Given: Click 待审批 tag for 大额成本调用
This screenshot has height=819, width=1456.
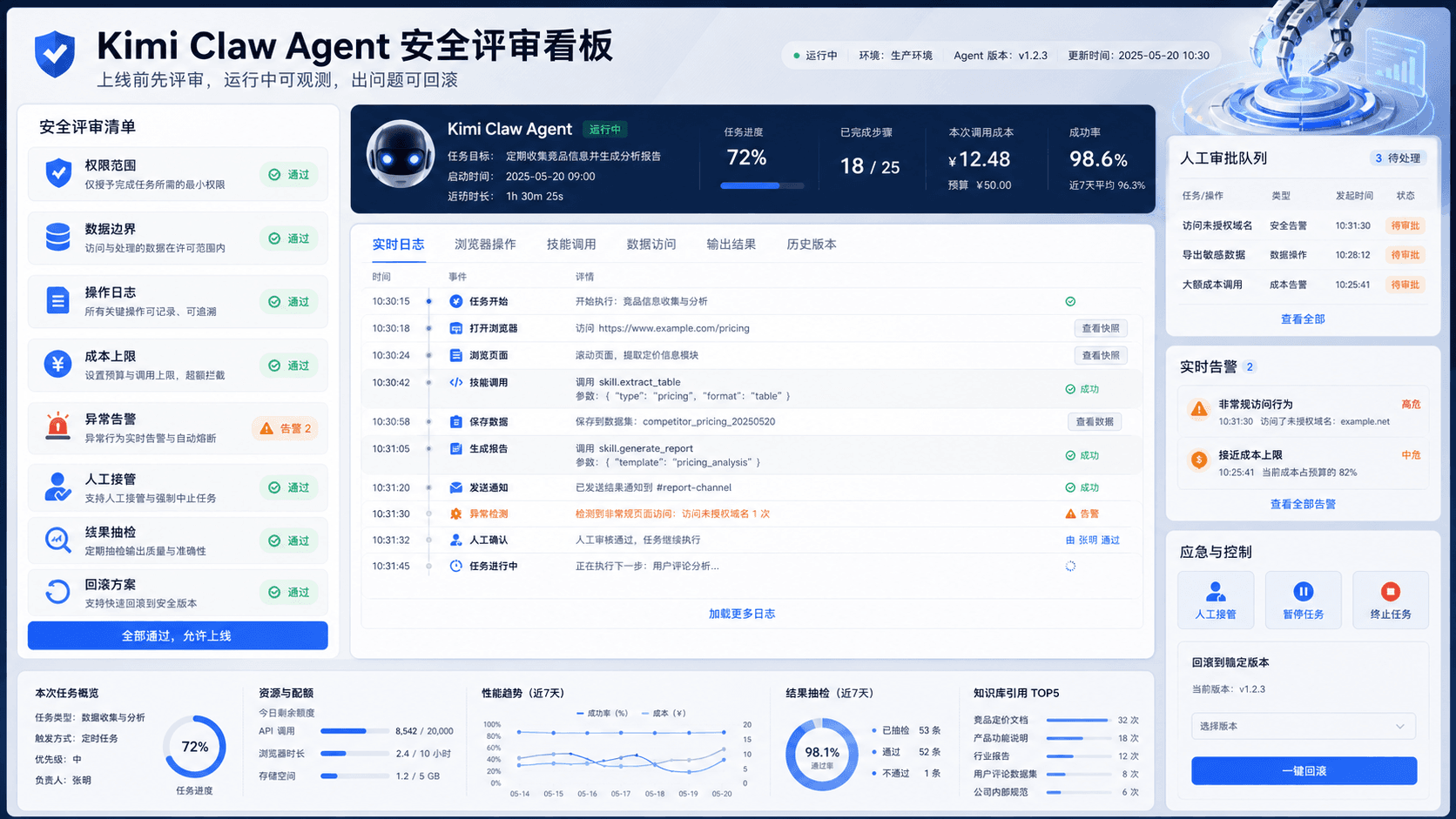Looking at the screenshot, I should click(1405, 285).
